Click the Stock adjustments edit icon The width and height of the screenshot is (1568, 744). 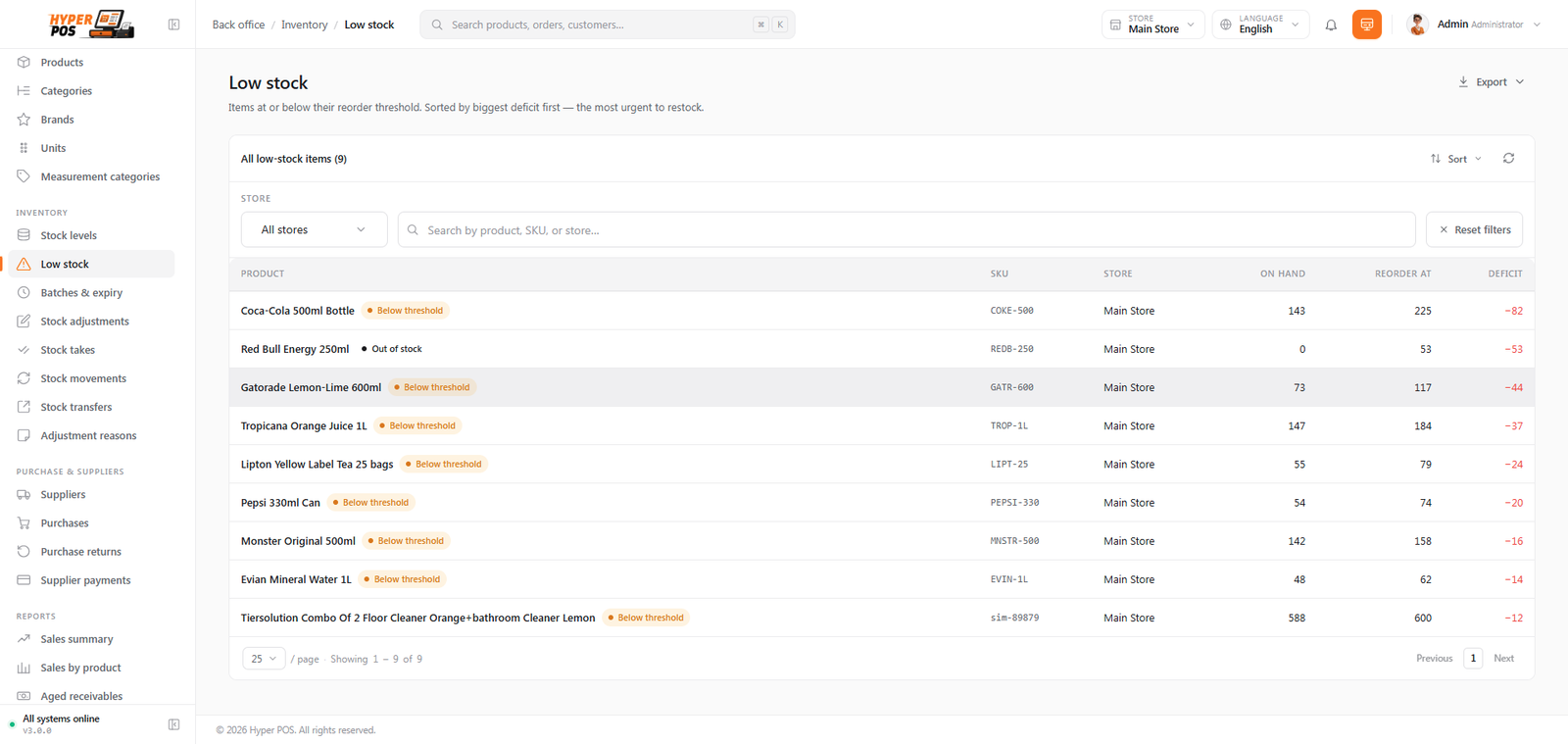(24, 322)
